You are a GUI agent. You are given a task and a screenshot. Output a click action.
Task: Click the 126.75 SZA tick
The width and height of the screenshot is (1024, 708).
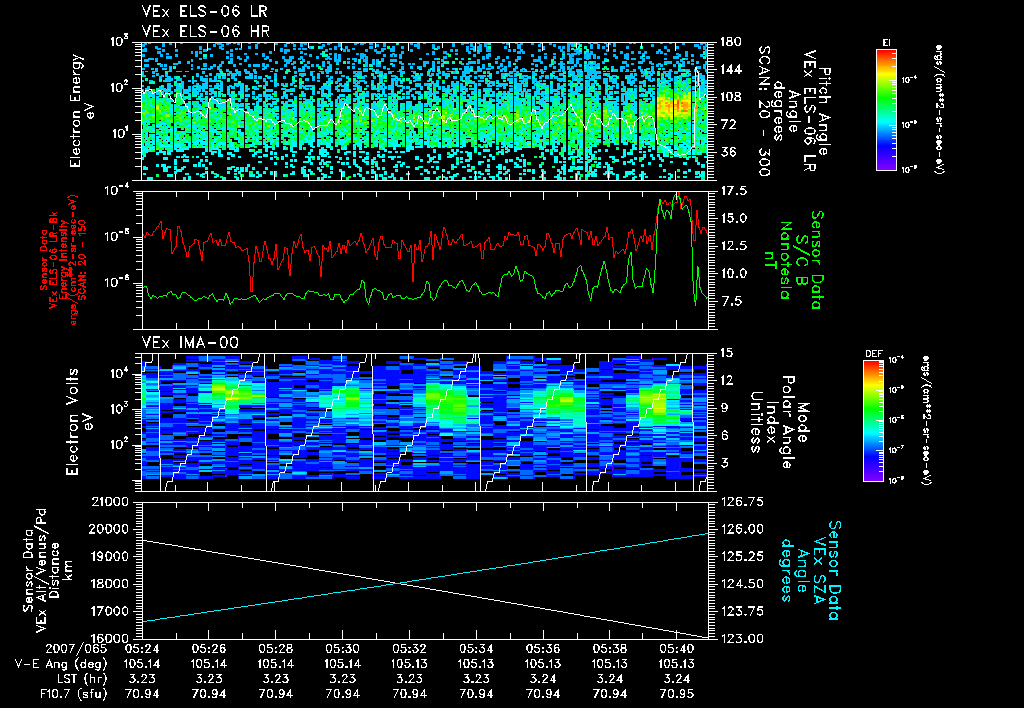pos(741,502)
